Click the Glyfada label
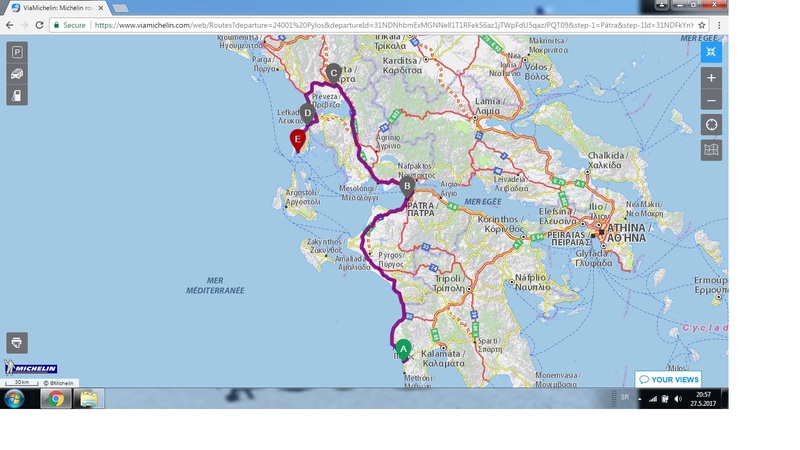The height and width of the screenshot is (450, 800). pos(593,258)
